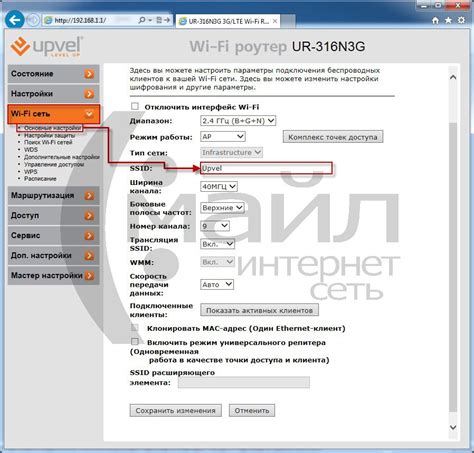This screenshot has height=453, width=474.
Task: Enable универсального репитера mode checkbox
Action: [135, 342]
